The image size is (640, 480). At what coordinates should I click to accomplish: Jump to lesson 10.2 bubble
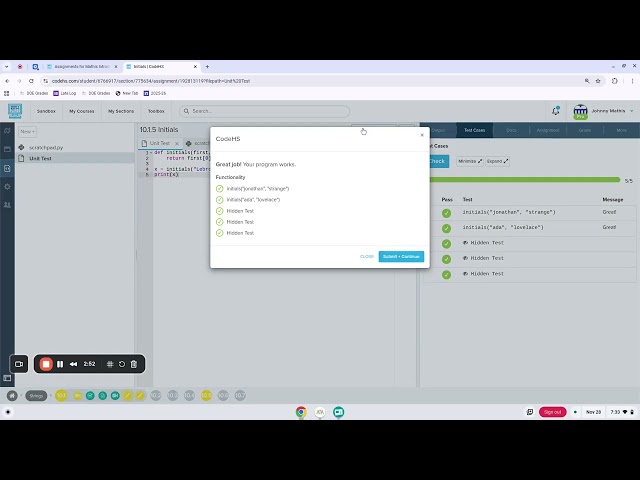pos(156,396)
